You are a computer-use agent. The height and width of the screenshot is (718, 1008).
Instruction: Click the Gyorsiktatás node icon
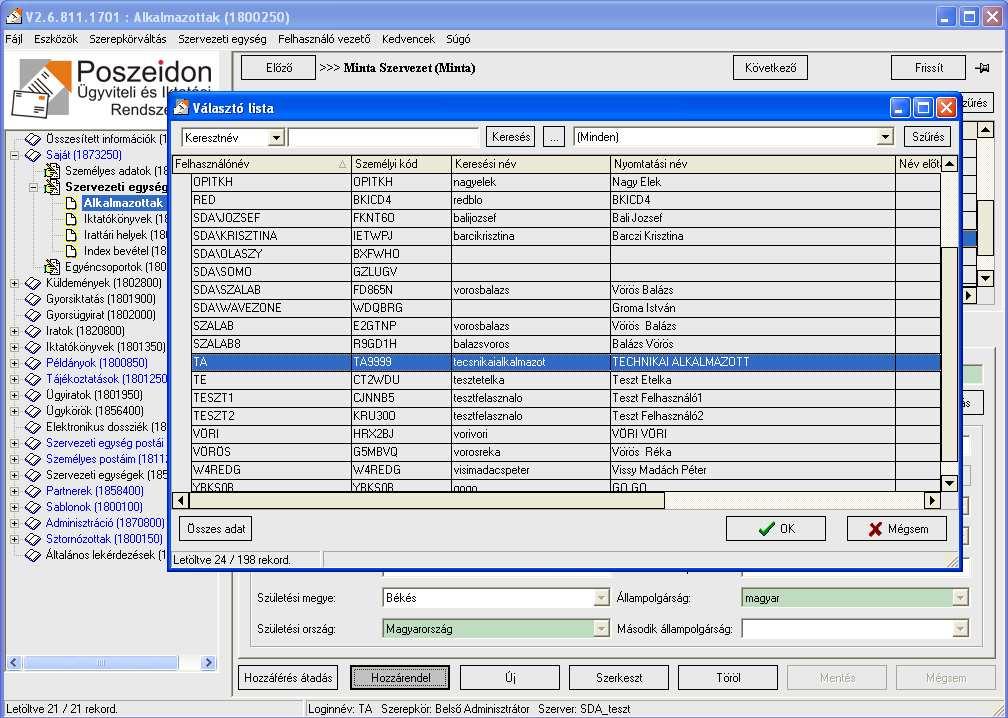[33, 299]
